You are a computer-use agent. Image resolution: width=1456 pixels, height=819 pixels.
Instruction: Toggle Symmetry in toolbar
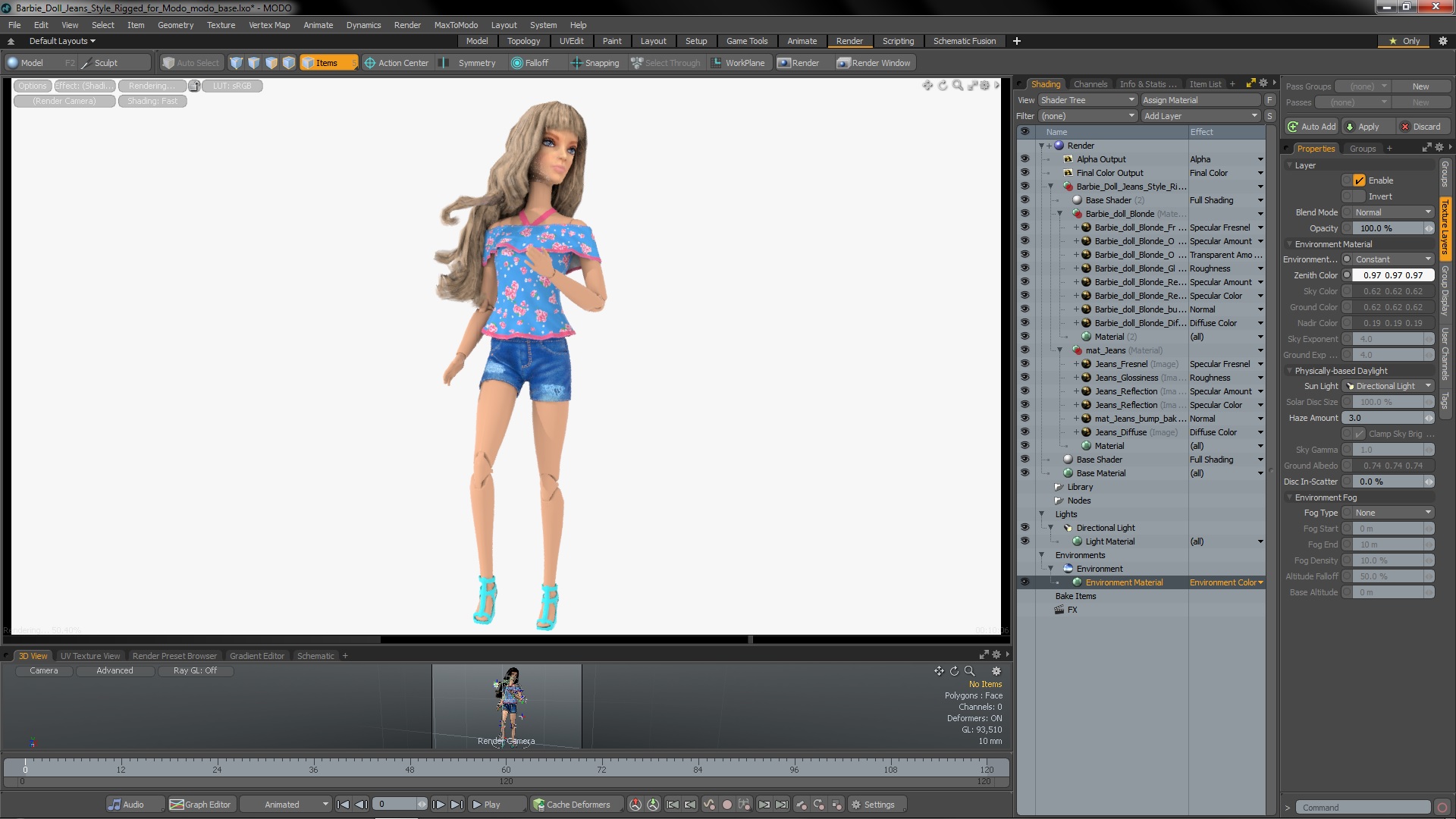pyautogui.click(x=470, y=63)
